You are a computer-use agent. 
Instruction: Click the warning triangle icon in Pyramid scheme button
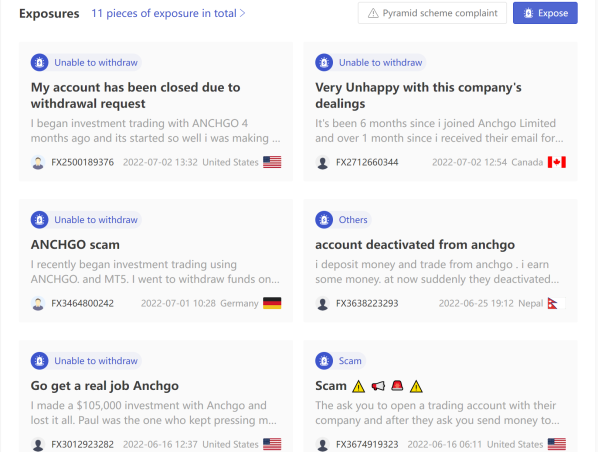(x=373, y=13)
